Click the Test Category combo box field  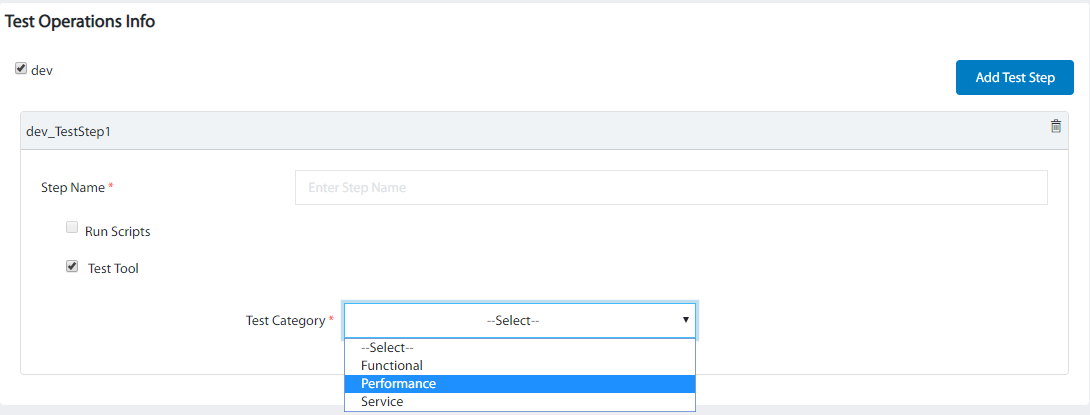click(512, 321)
